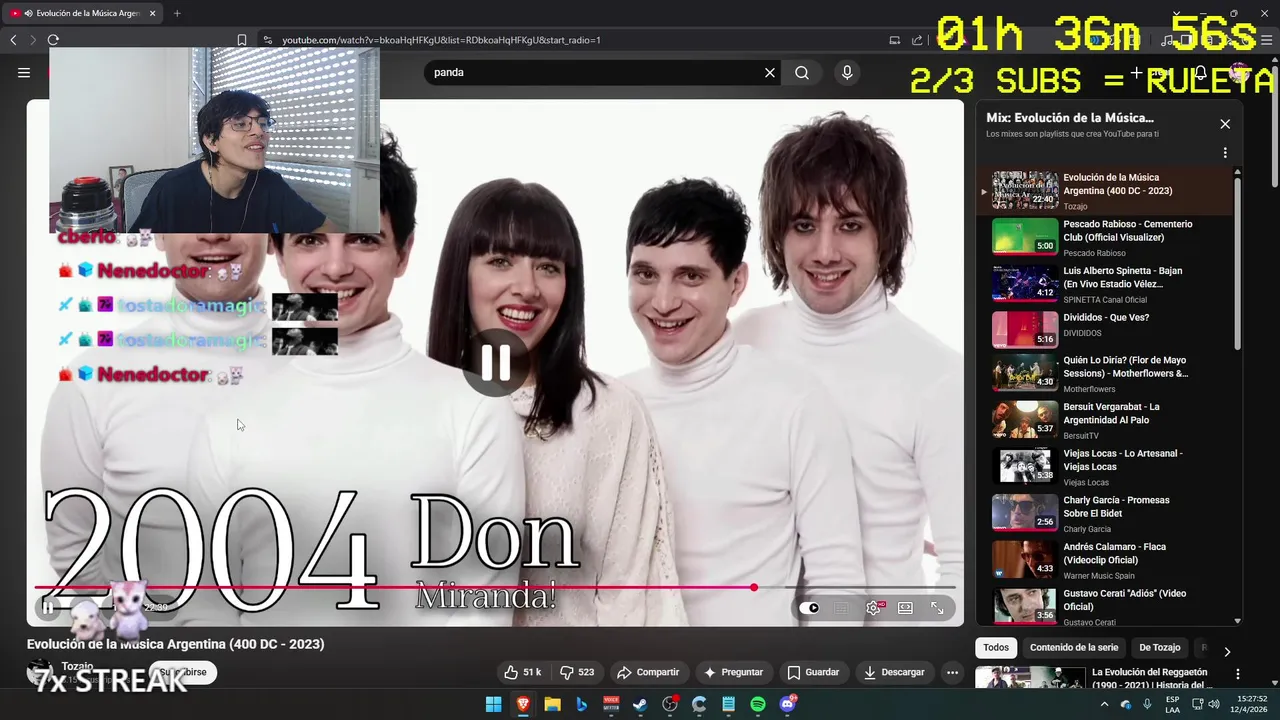The width and height of the screenshot is (1280, 720).
Task: Pause the video with center overlay button
Action: click(x=496, y=363)
